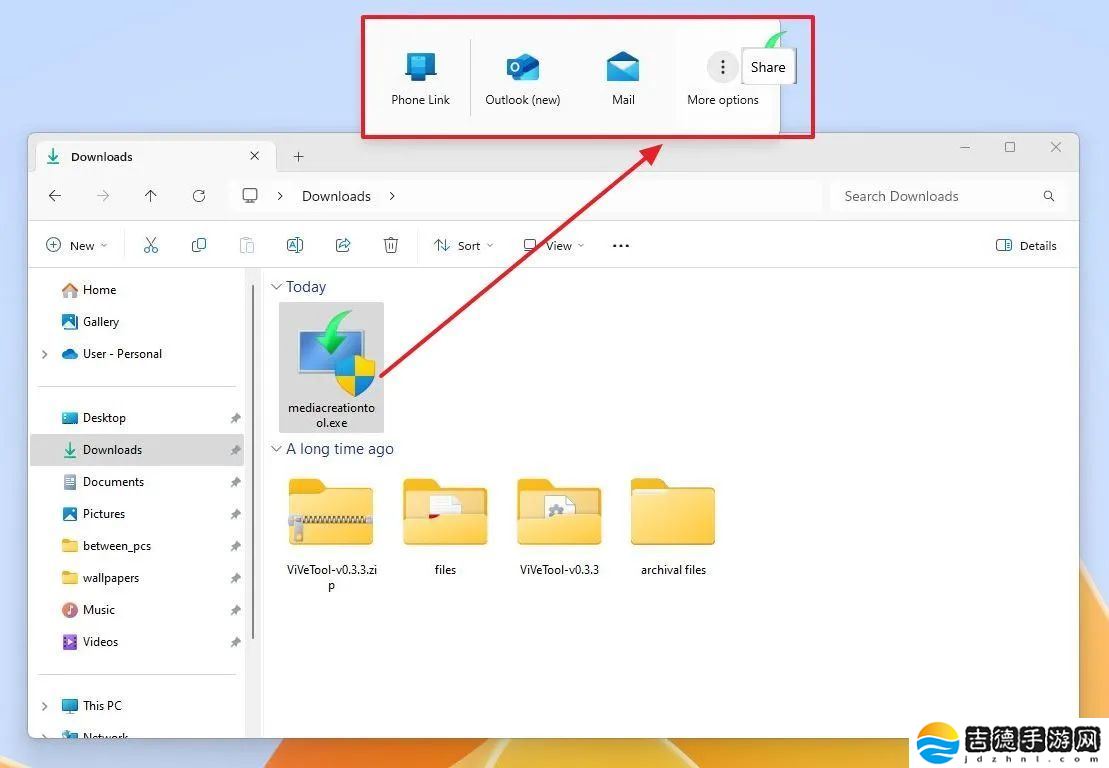Click the Details pane button
Viewport: 1109px width, 768px height.
tap(1026, 245)
